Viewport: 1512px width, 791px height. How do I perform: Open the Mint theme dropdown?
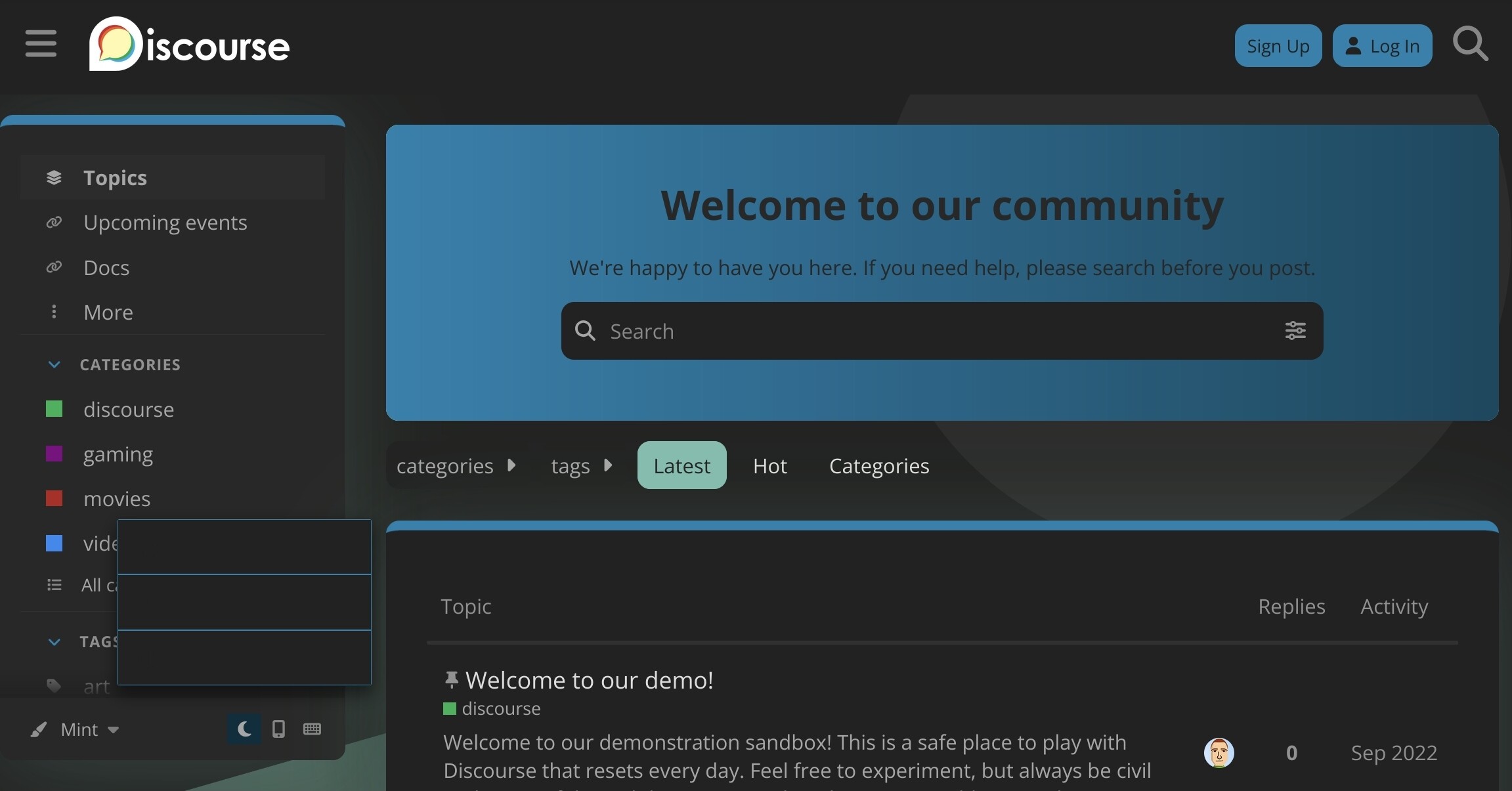(89, 729)
